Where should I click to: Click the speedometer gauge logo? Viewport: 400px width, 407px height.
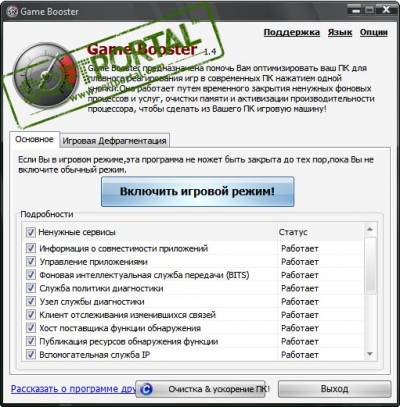tap(46, 77)
